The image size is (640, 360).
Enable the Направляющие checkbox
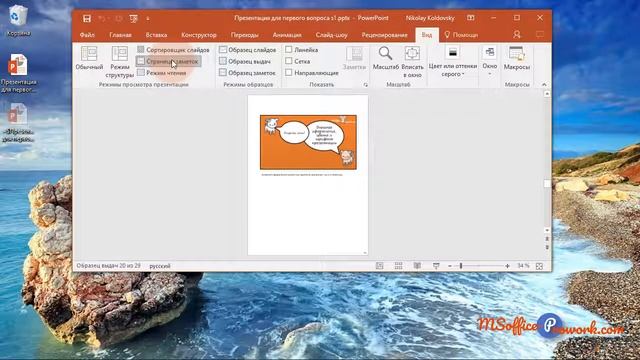[x=289, y=72]
